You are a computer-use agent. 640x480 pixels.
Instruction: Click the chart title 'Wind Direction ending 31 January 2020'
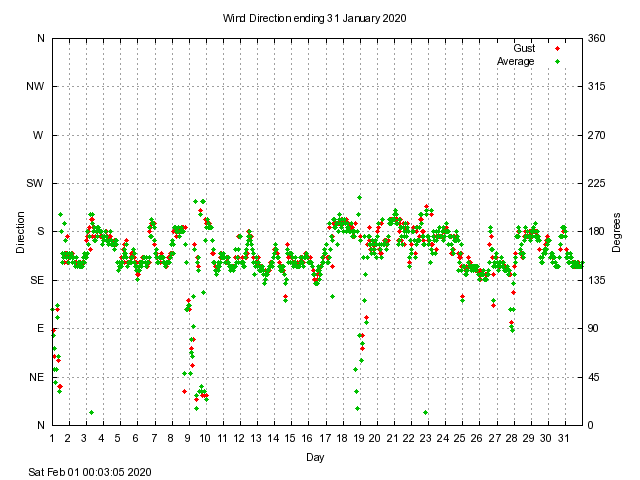314,18
